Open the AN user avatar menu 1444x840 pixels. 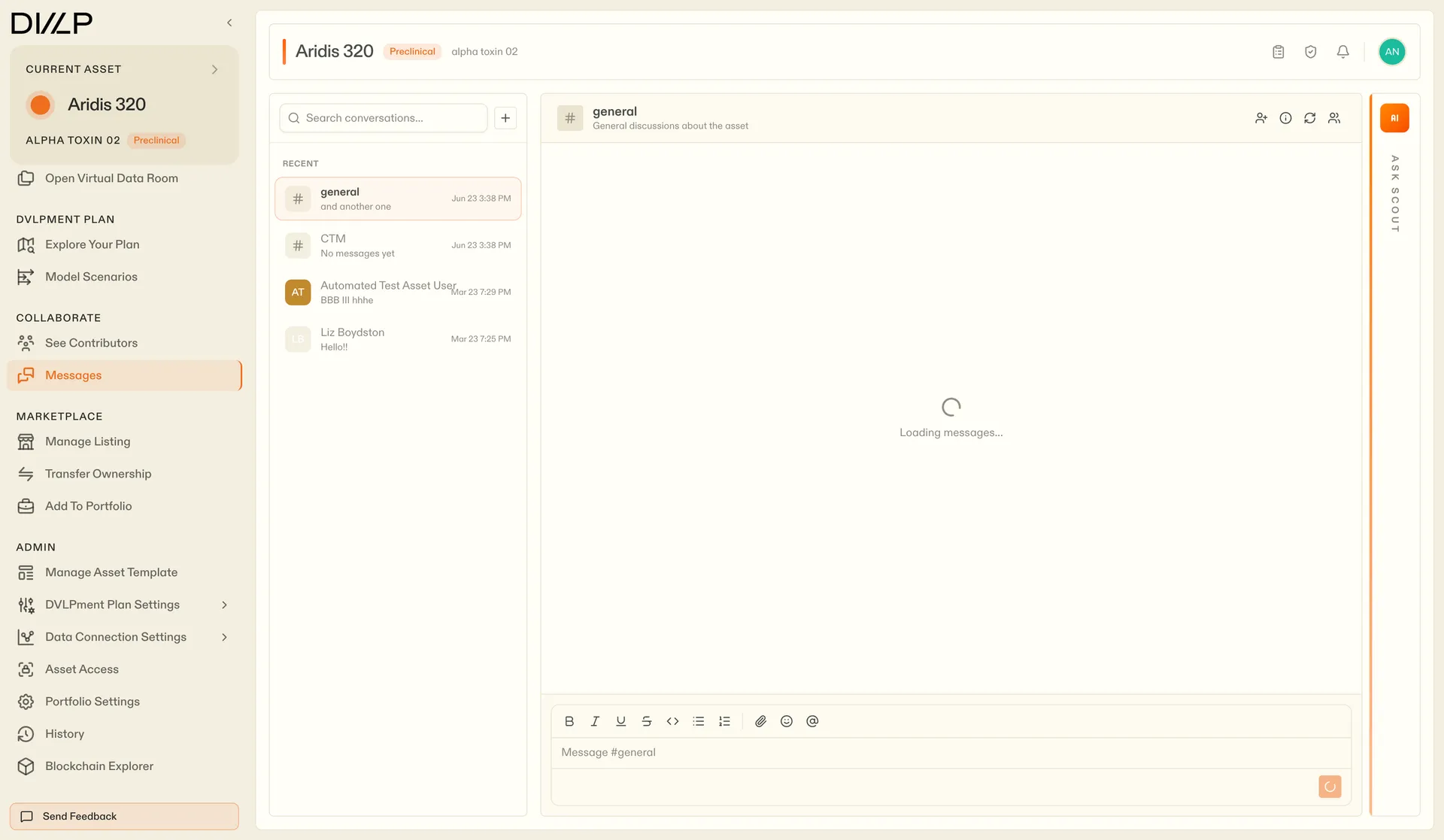tap(1391, 52)
